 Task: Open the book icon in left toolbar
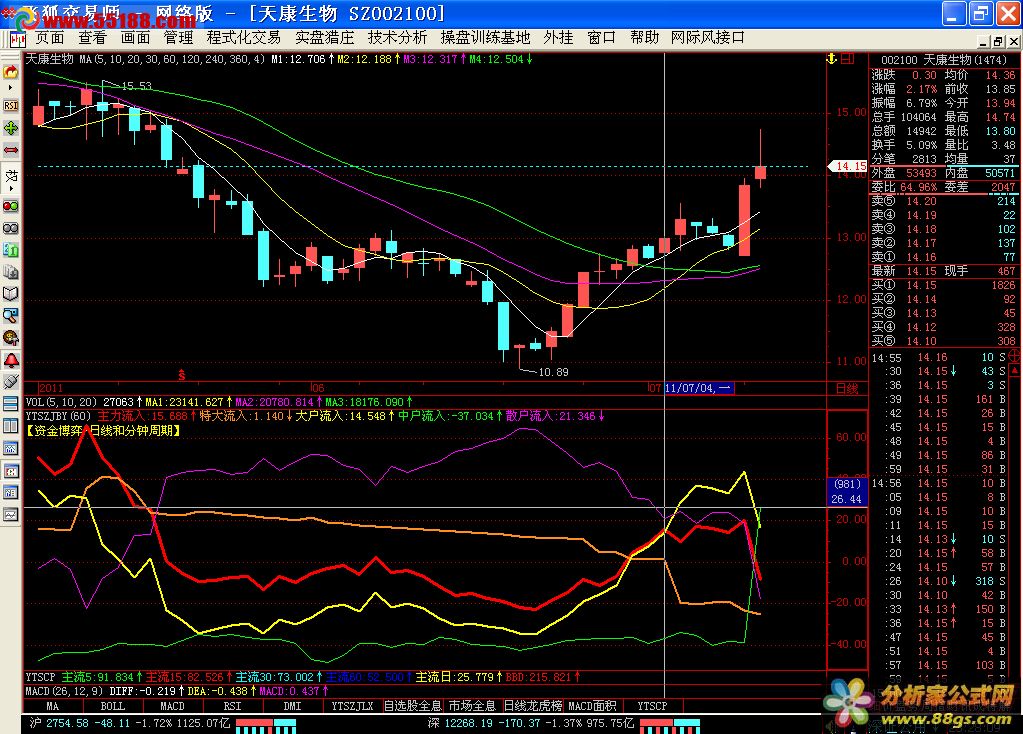(x=10, y=294)
